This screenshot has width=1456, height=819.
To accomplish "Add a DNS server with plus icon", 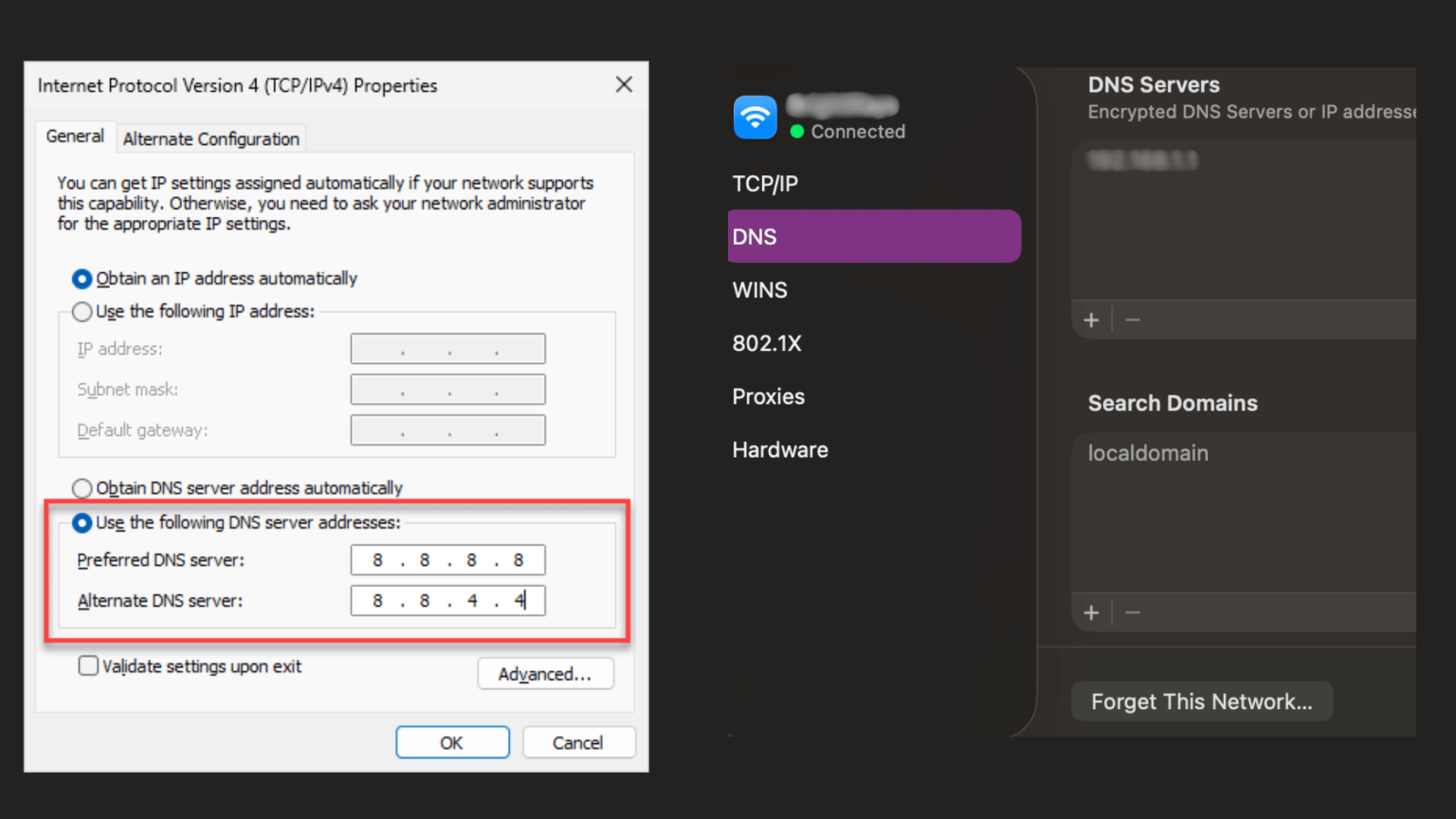I will pos(1091,320).
